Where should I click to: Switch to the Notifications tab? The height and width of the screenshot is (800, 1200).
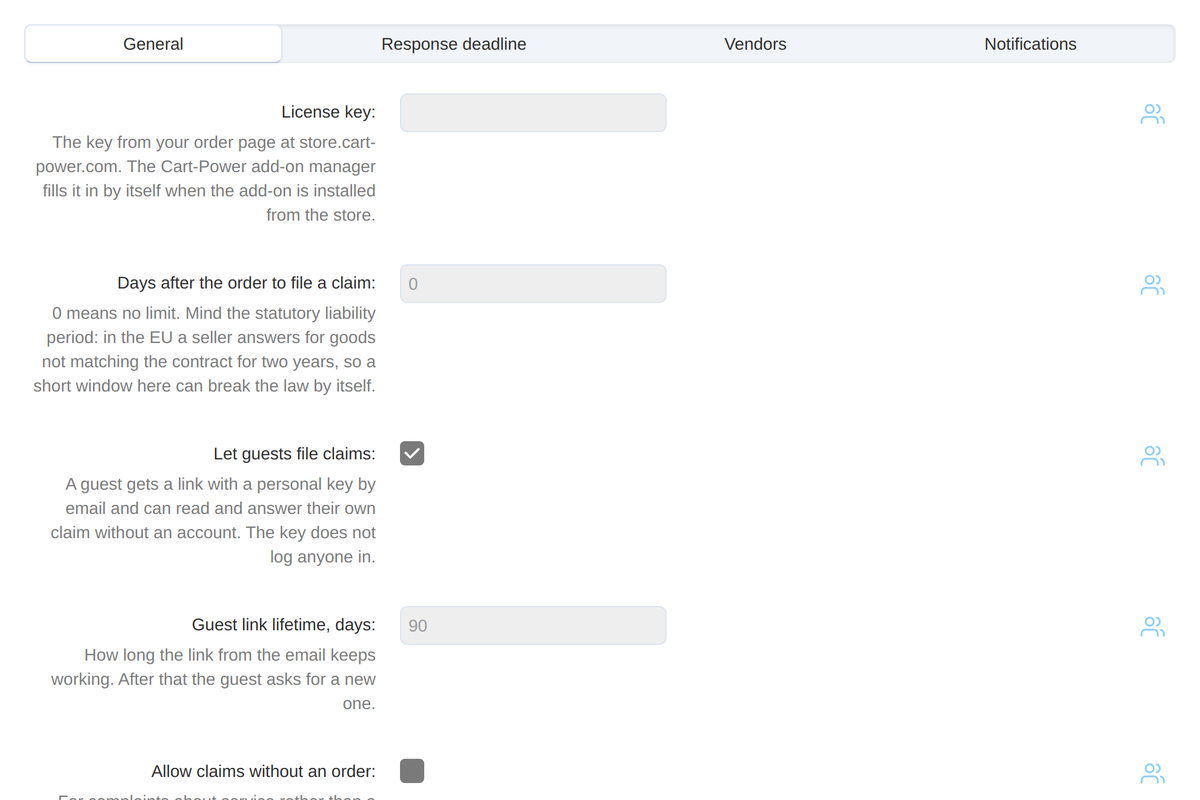[1030, 44]
